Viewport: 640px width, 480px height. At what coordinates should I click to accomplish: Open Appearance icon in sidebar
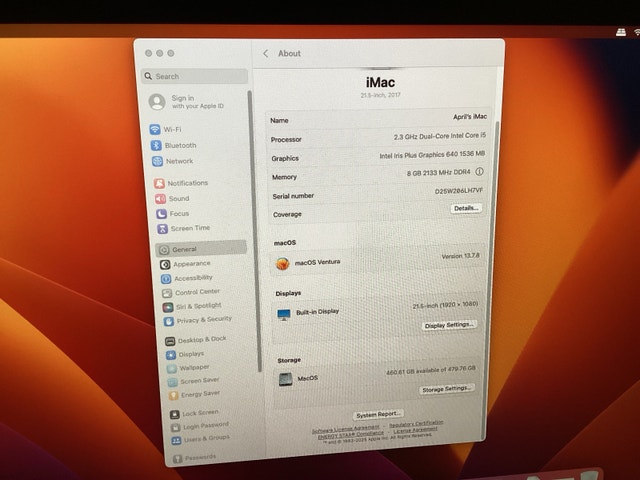[165, 264]
